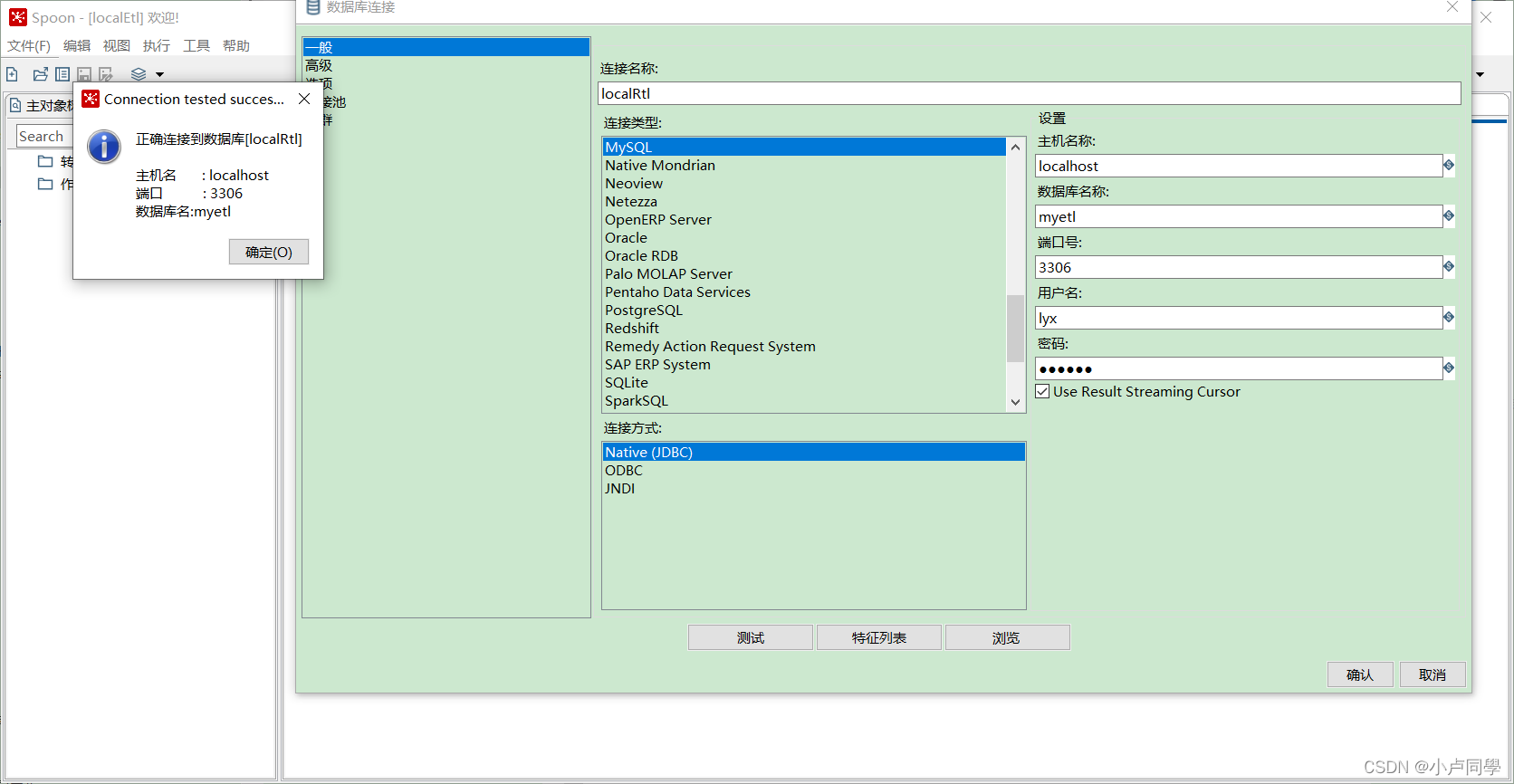Click the folder icon of the first tree item in Spoon

[x=45, y=161]
